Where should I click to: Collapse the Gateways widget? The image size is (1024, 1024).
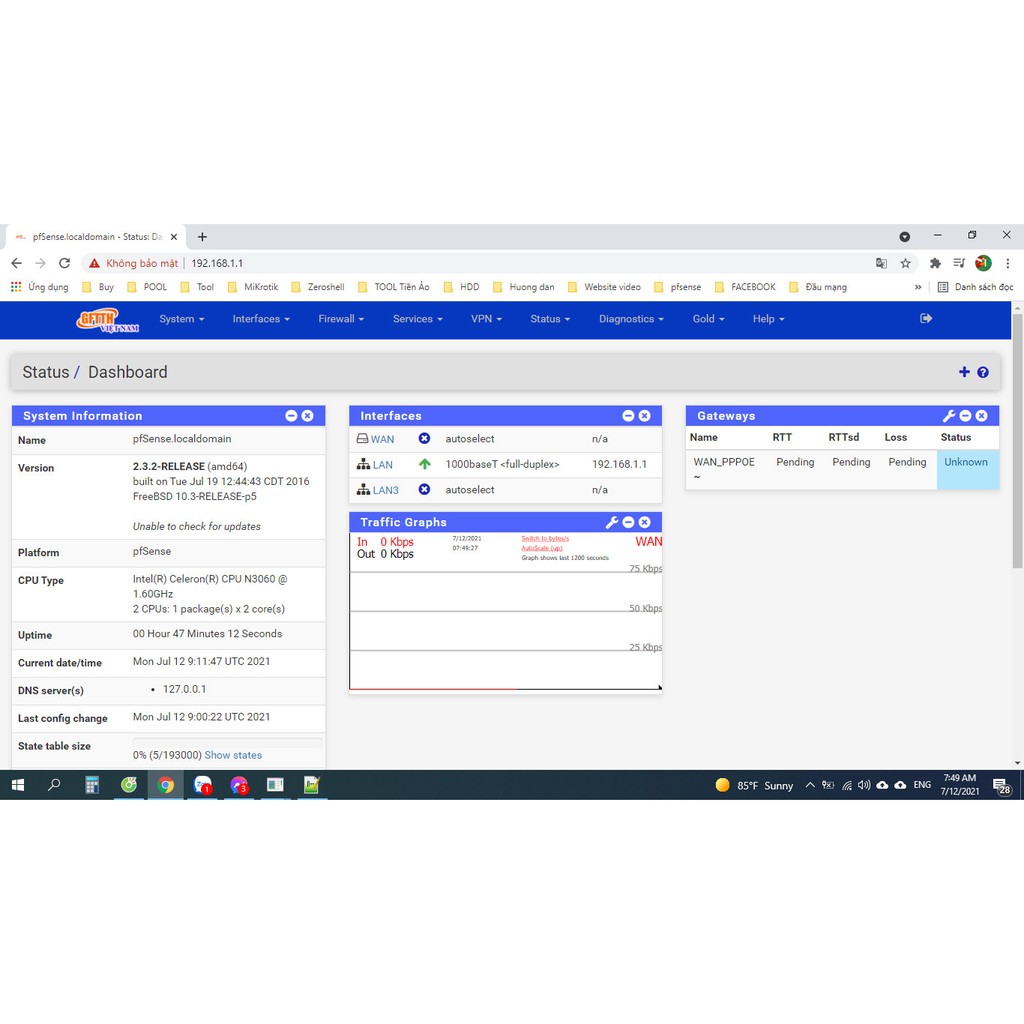[965, 416]
